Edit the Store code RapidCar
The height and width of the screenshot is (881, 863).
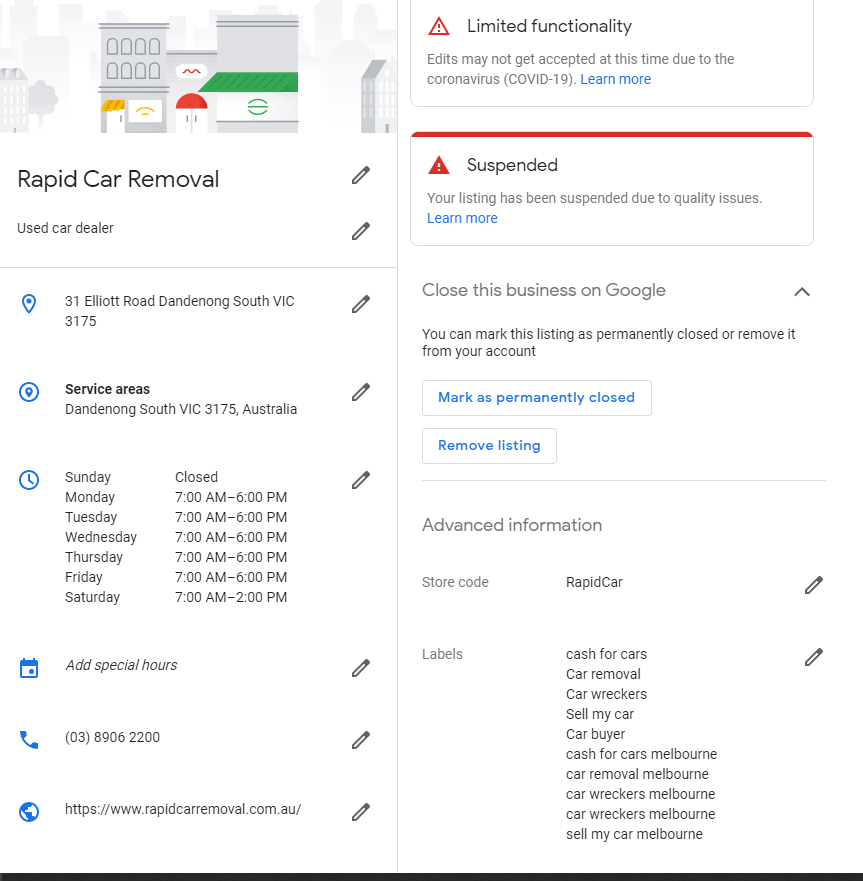coord(814,585)
